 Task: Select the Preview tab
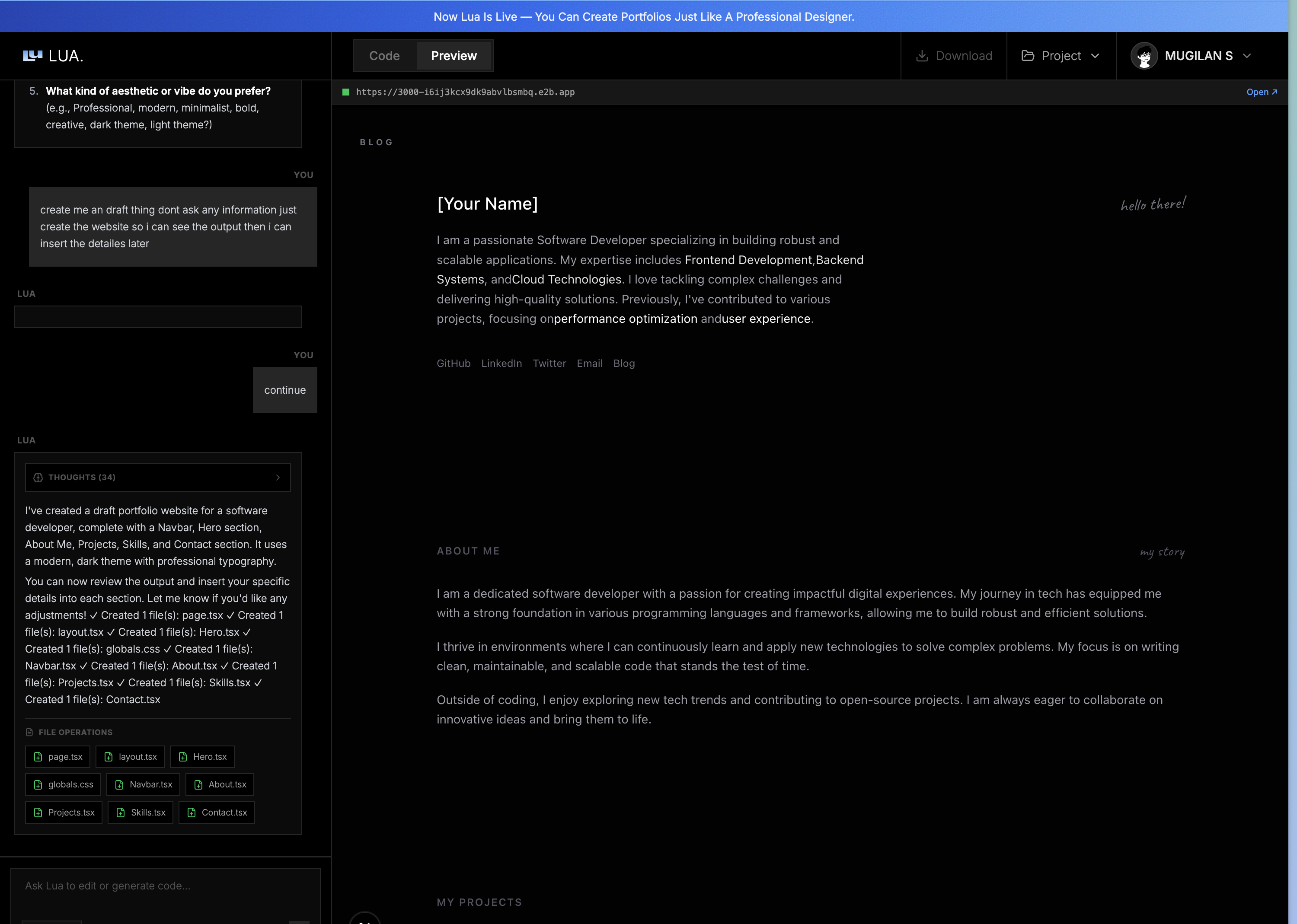pyautogui.click(x=454, y=55)
